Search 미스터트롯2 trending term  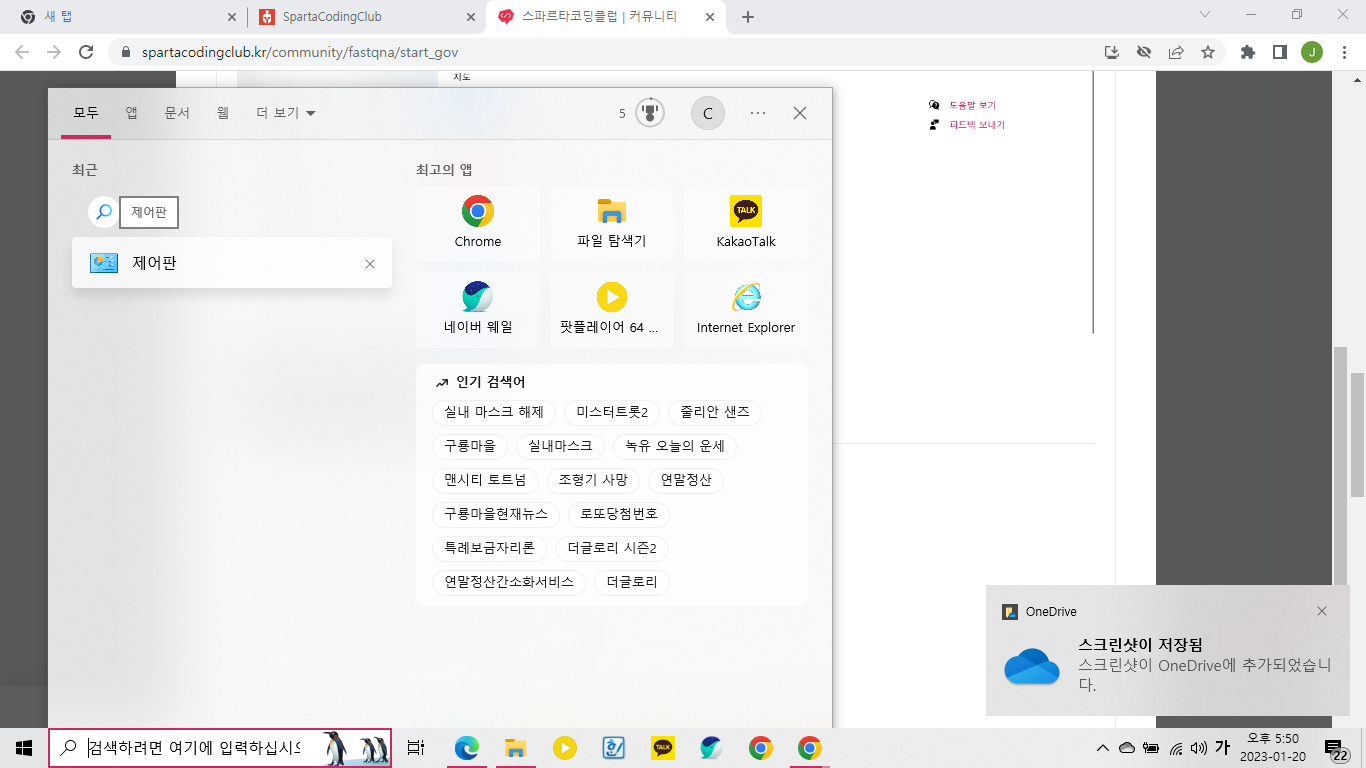[x=612, y=412]
